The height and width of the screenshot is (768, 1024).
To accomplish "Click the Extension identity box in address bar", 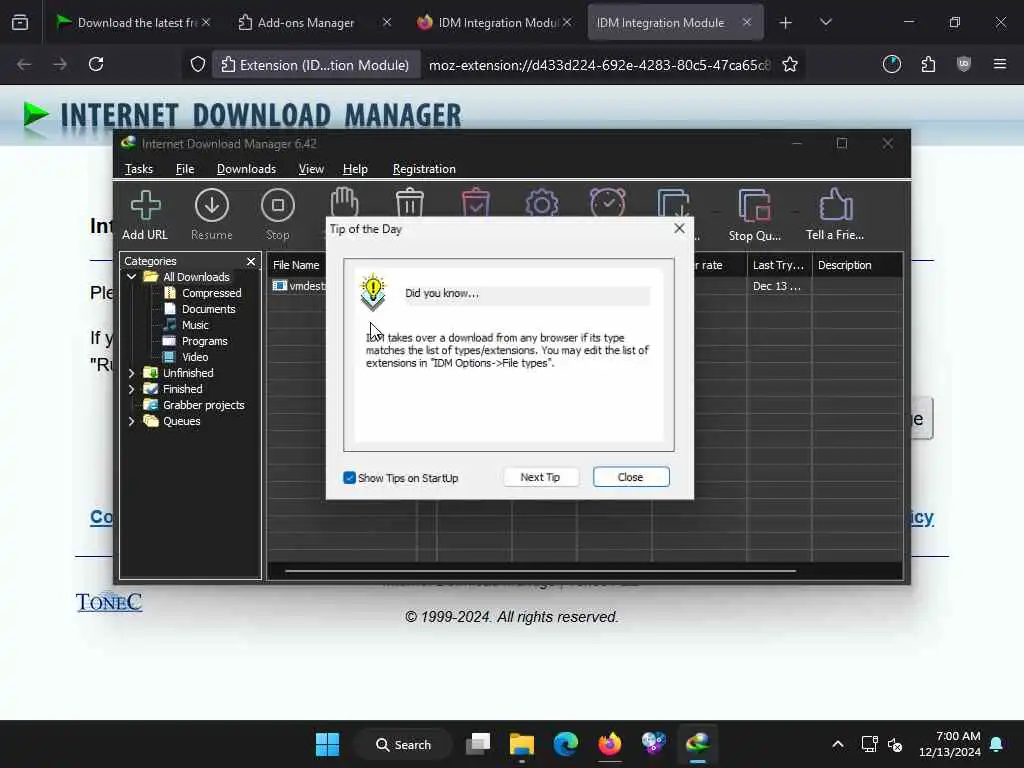I will (315, 65).
